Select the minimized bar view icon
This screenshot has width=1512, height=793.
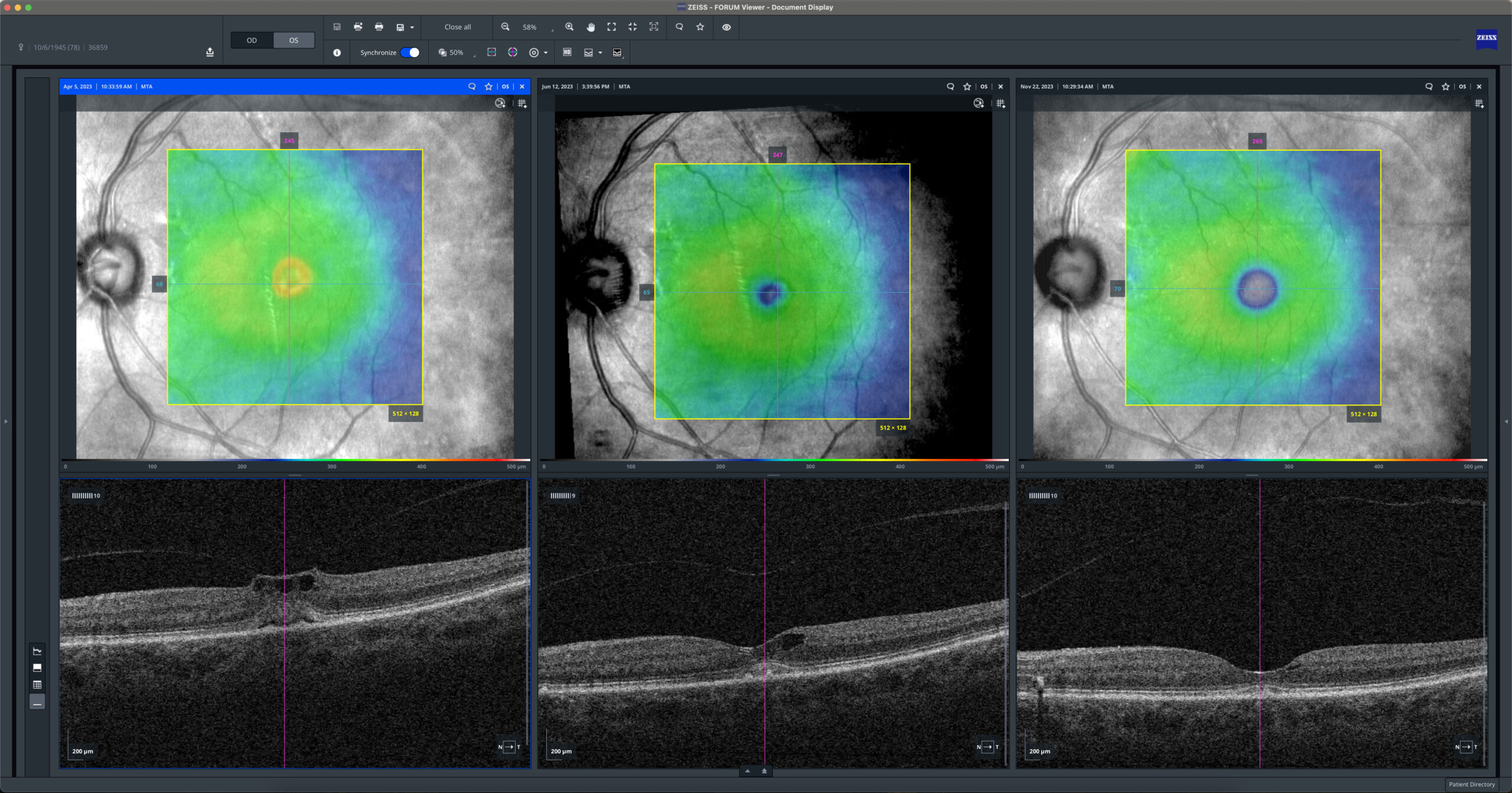click(x=37, y=703)
